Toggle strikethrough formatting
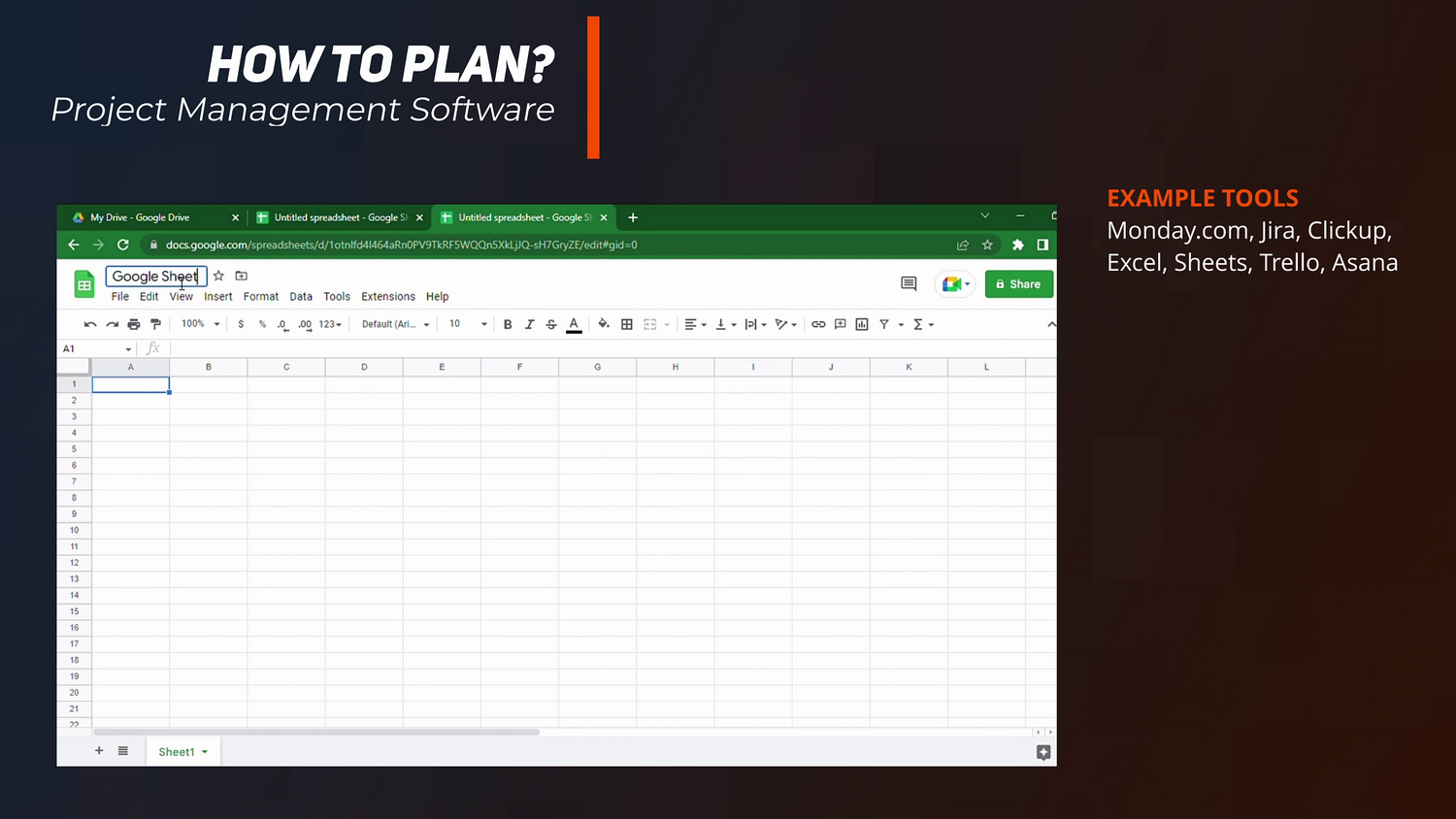The width and height of the screenshot is (1456, 819). tap(551, 324)
